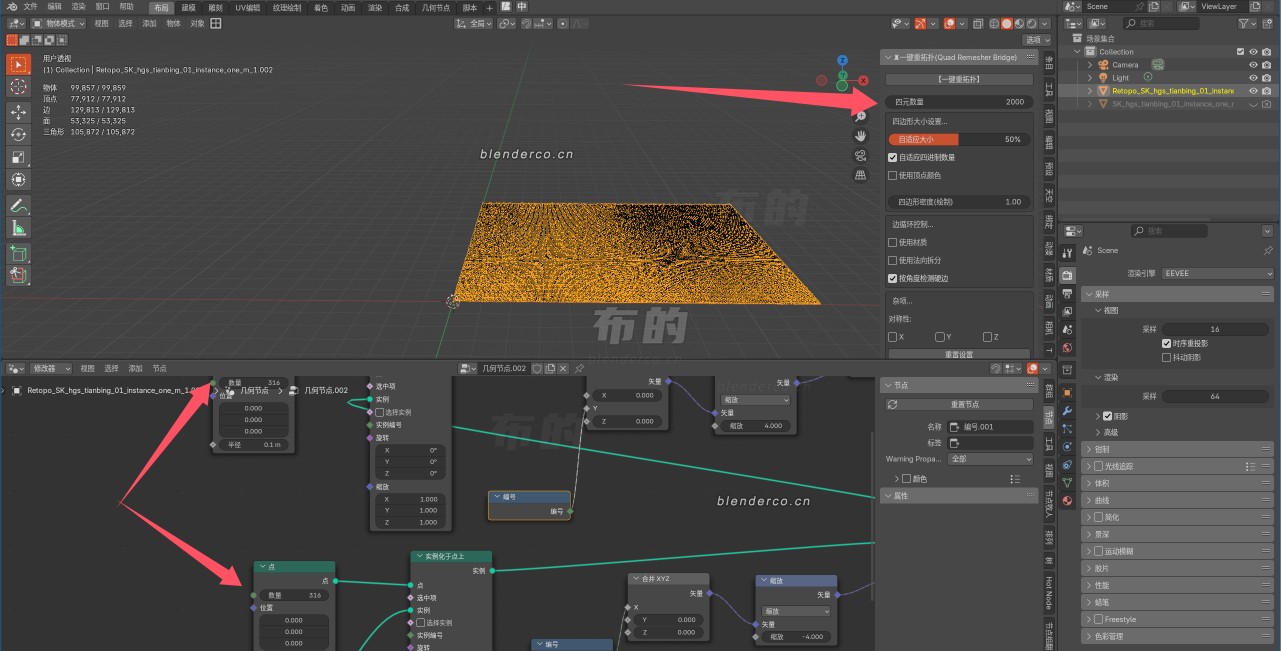Expand Light item in outliner

tap(1090, 78)
